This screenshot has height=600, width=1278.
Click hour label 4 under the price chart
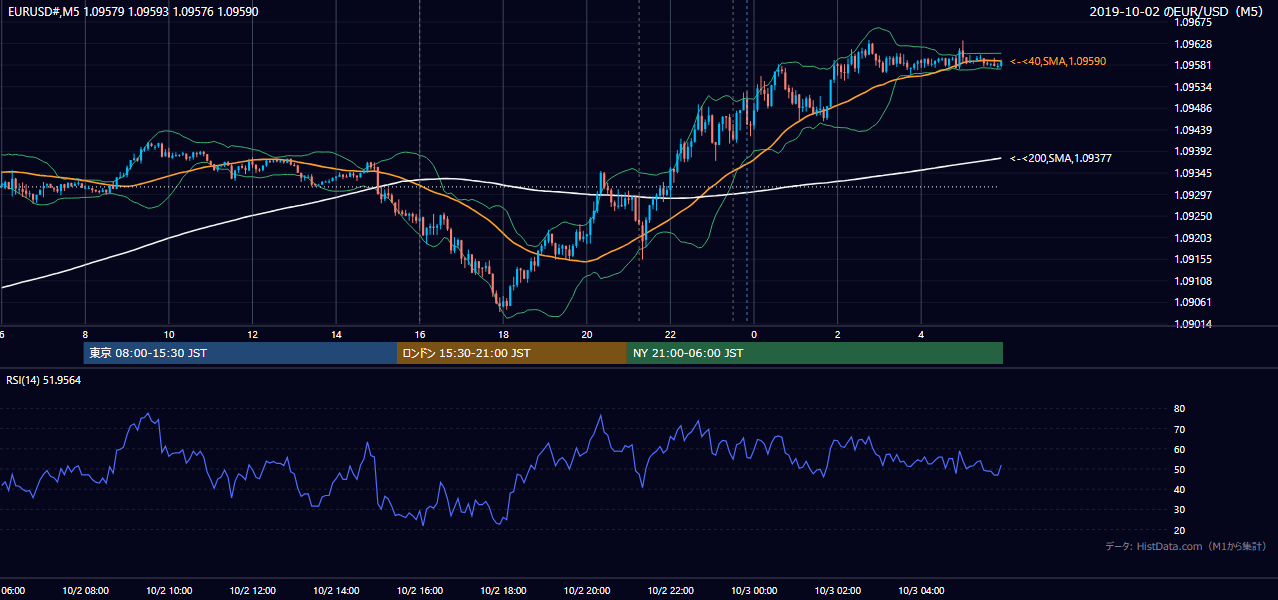tap(921, 335)
